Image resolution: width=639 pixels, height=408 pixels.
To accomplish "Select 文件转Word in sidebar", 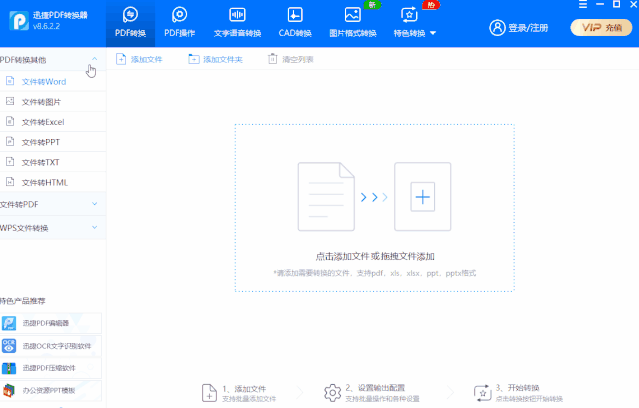I will pos(53,82).
